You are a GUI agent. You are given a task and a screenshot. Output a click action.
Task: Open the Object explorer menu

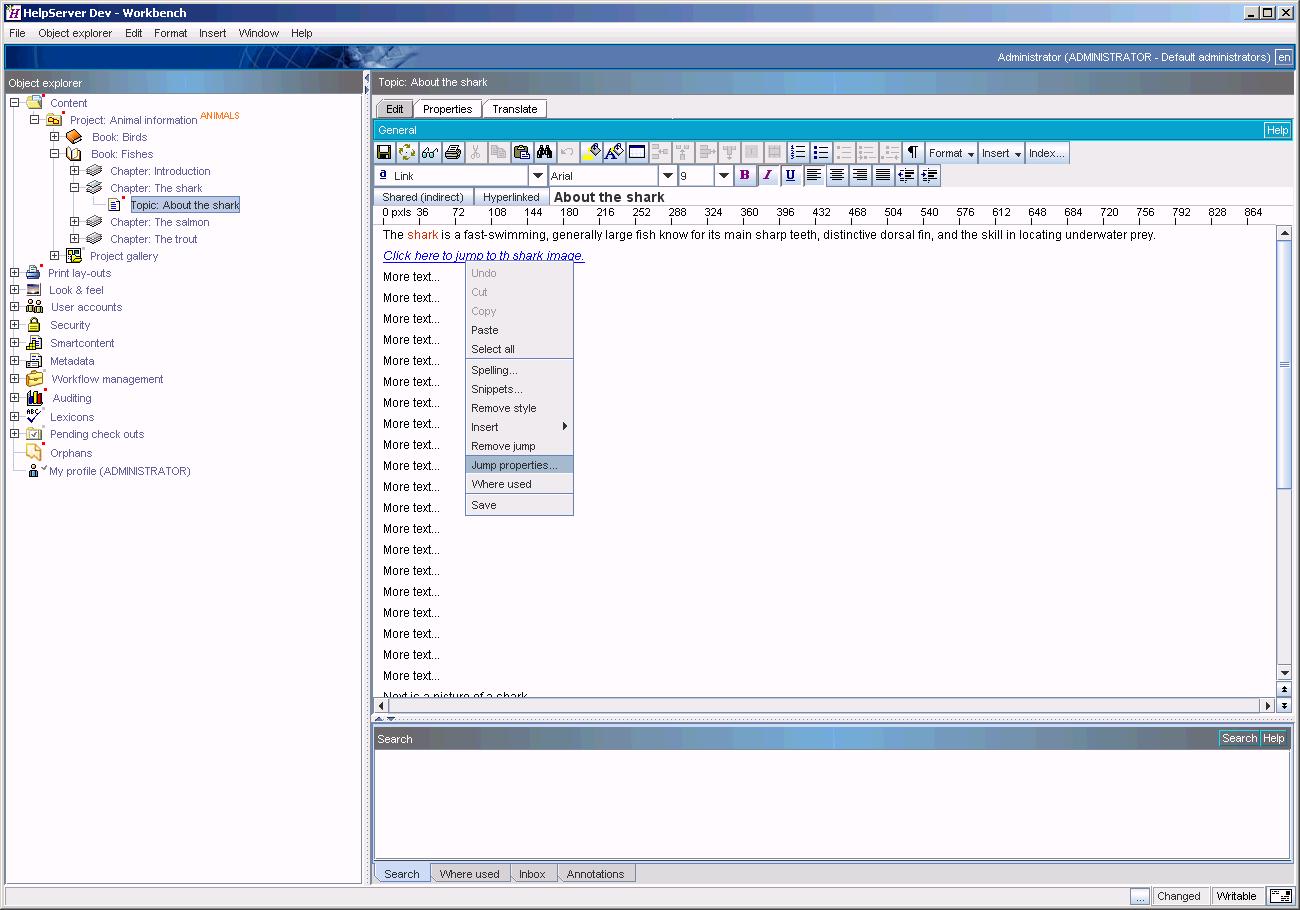tap(75, 33)
